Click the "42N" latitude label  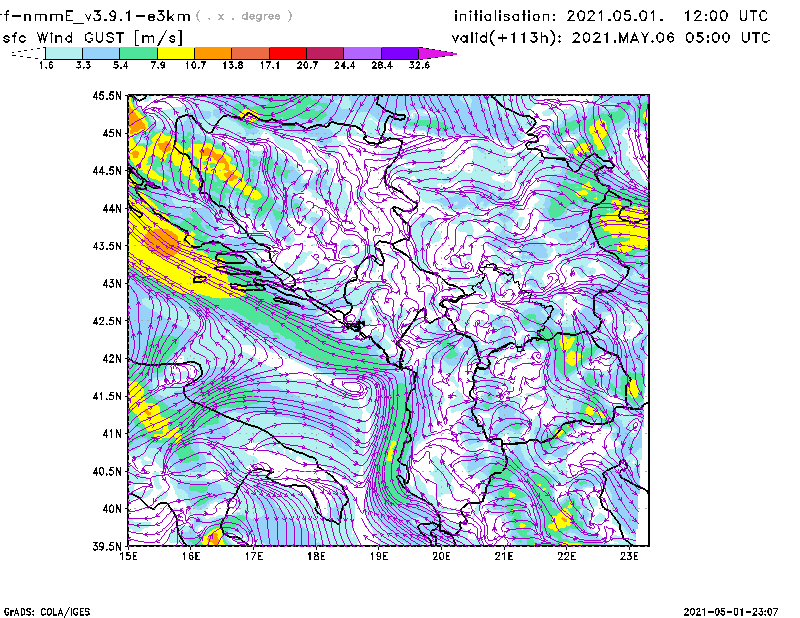[112, 359]
